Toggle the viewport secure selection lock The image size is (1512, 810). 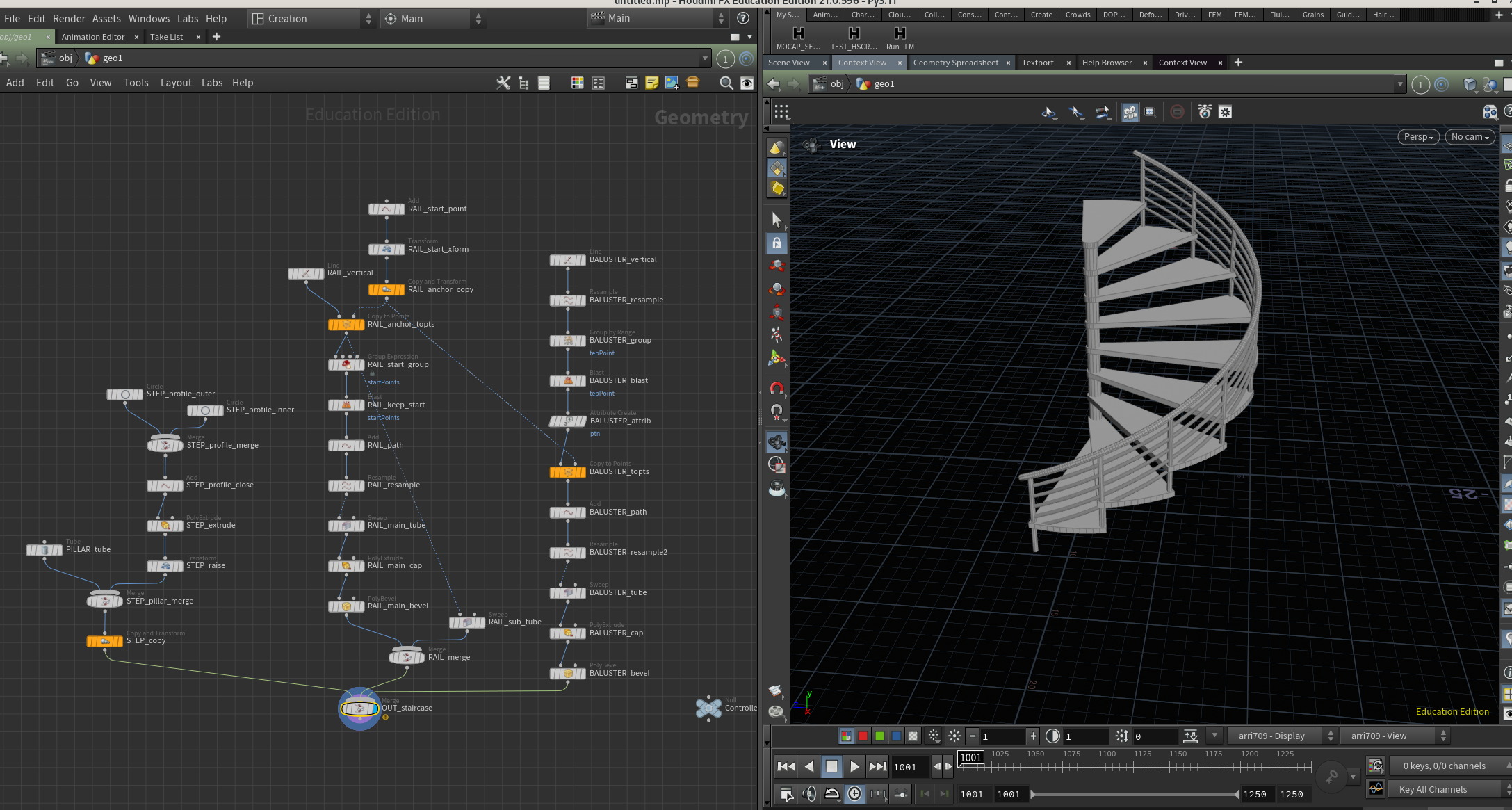(777, 243)
